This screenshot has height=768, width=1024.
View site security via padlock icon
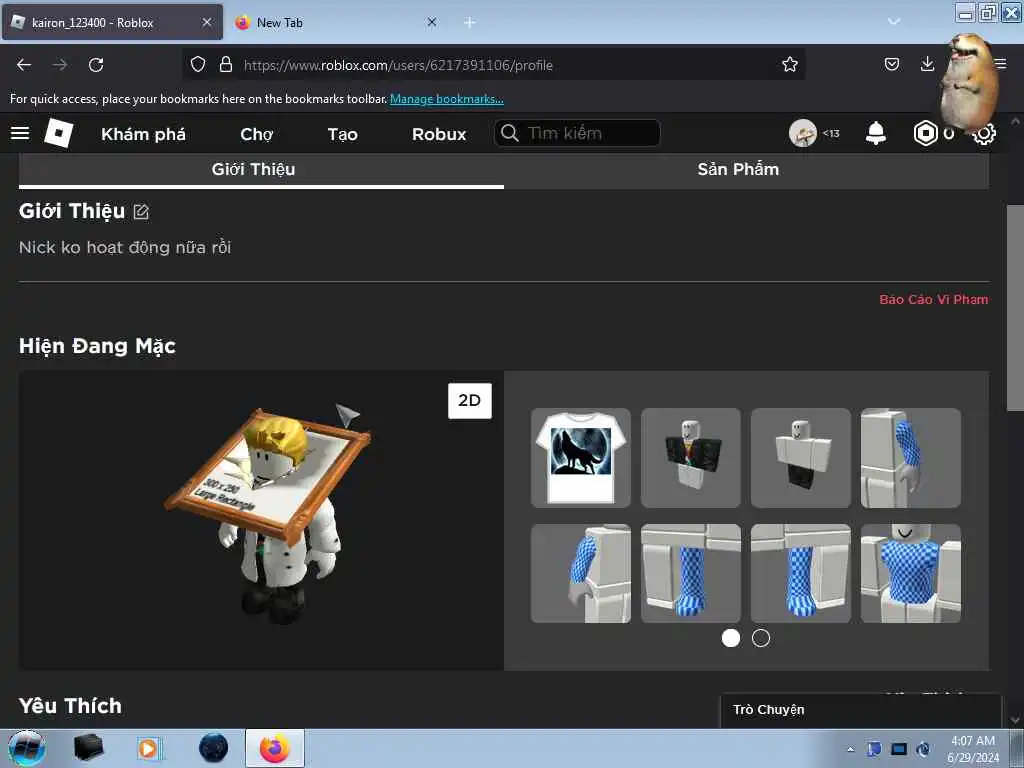(226, 64)
